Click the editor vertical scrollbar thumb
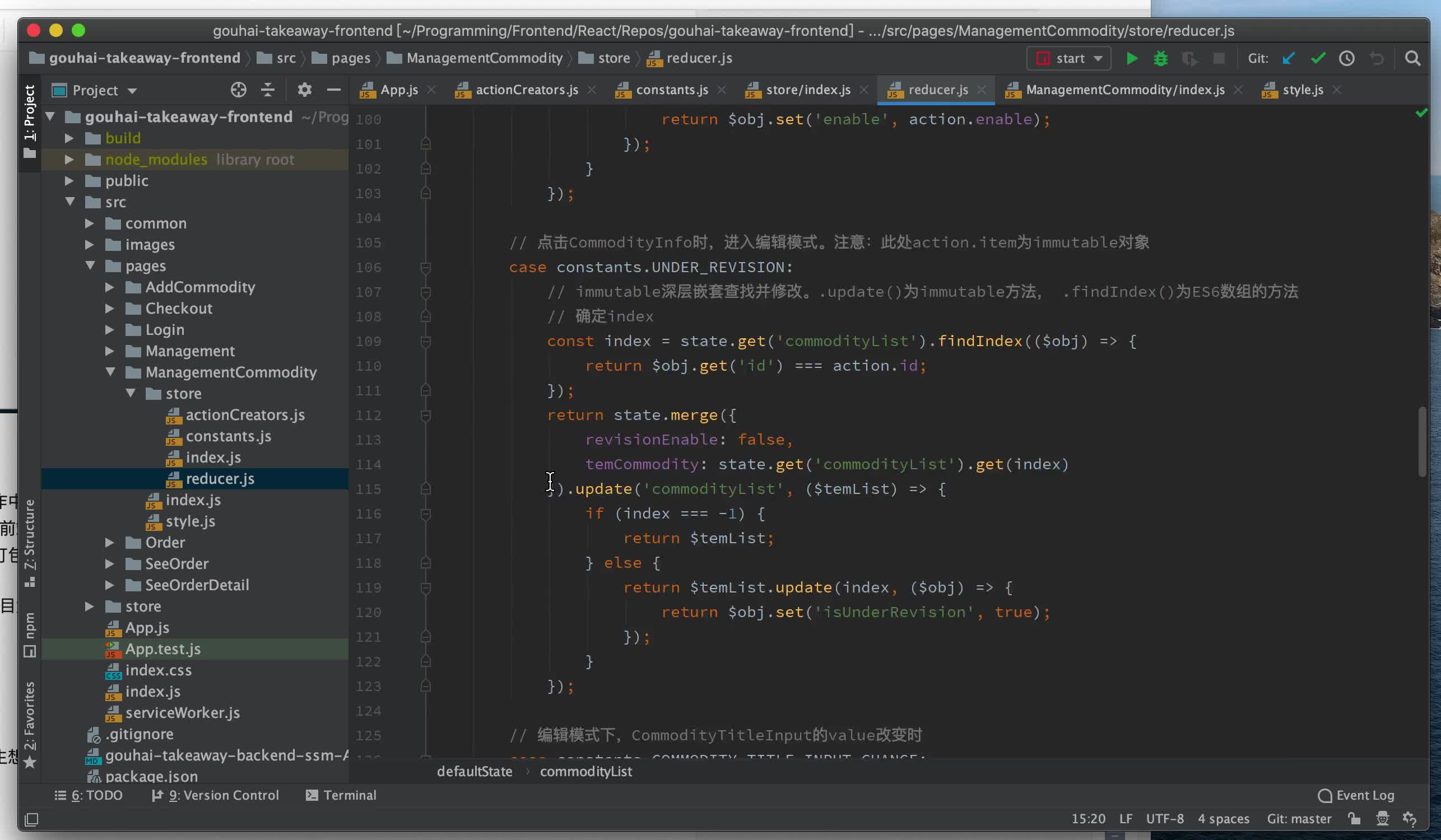 point(1422,442)
